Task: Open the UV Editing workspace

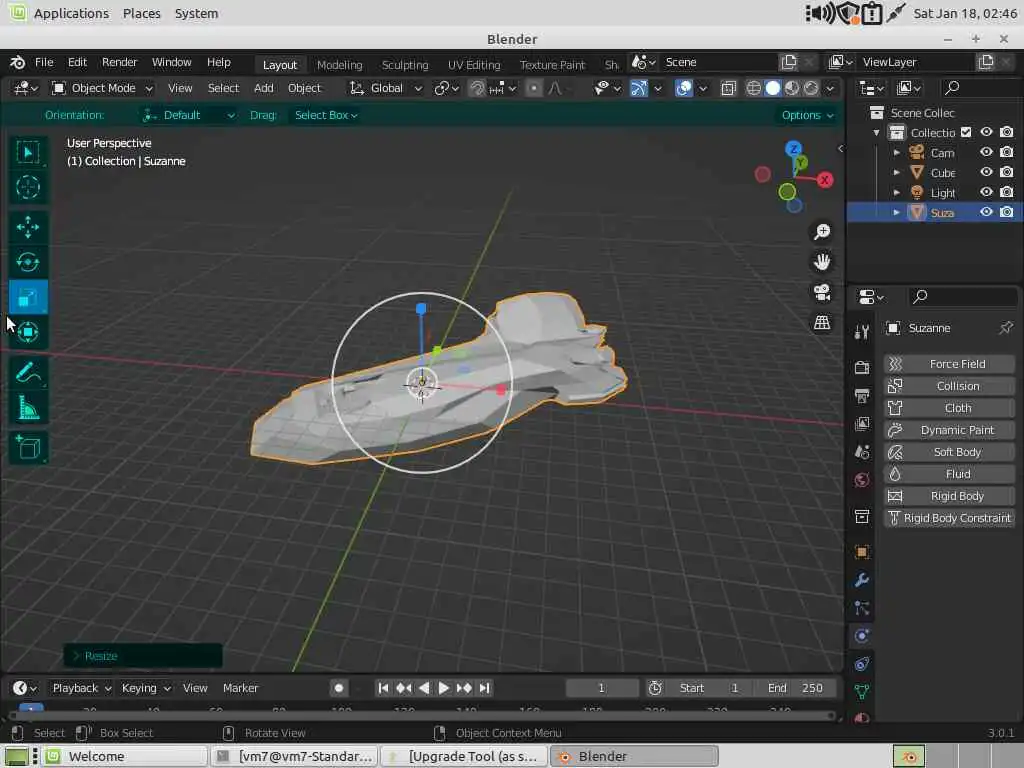Action: click(x=474, y=65)
